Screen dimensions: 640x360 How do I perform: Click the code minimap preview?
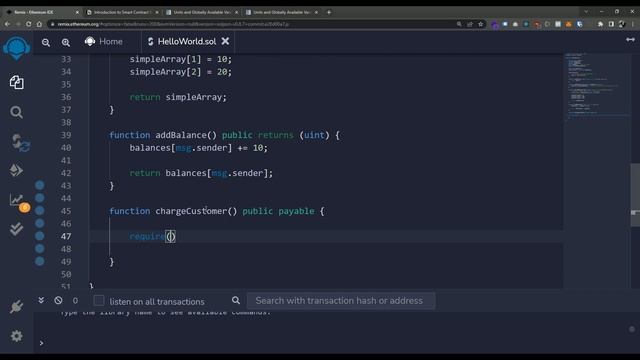tap(596, 86)
